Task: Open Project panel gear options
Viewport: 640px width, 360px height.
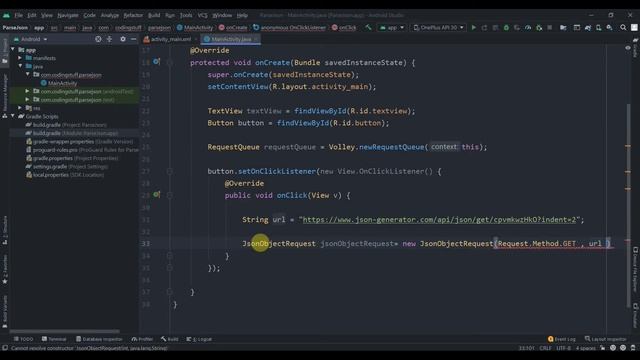Action: (x=123, y=39)
